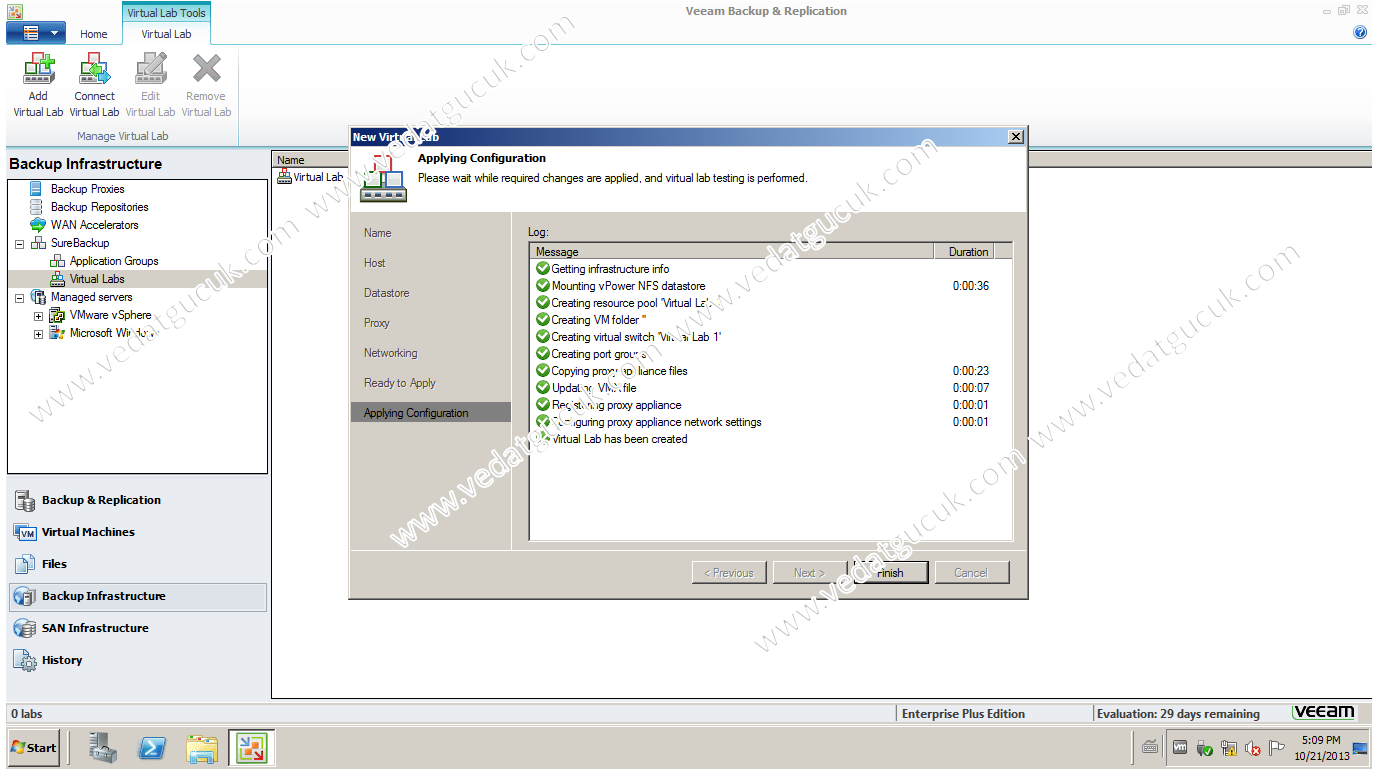Open the application main menu button
This screenshot has height=771, width=1373.
click(36, 33)
